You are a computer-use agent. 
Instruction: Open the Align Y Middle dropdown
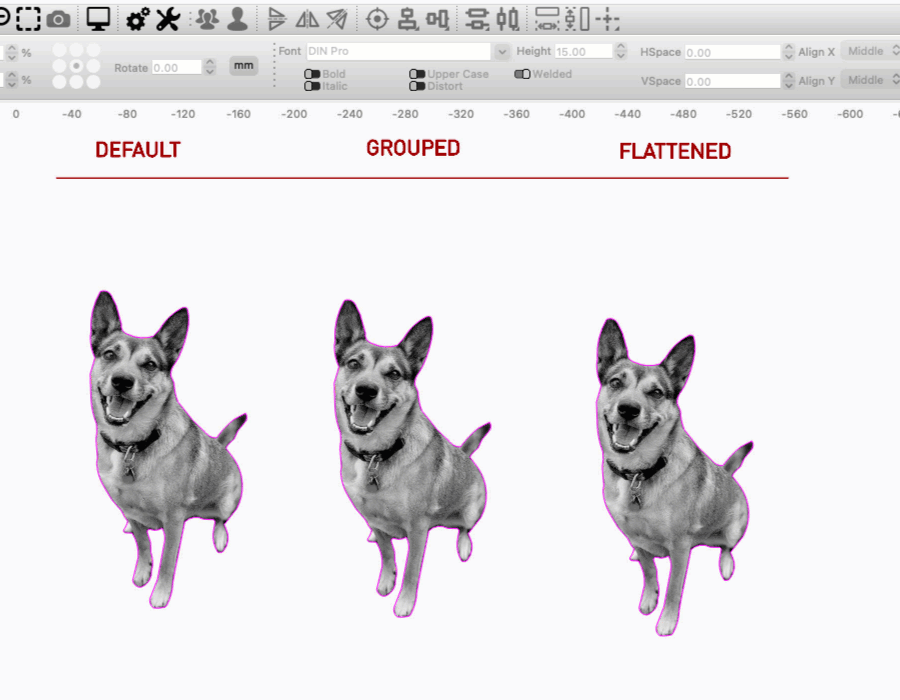tap(868, 80)
